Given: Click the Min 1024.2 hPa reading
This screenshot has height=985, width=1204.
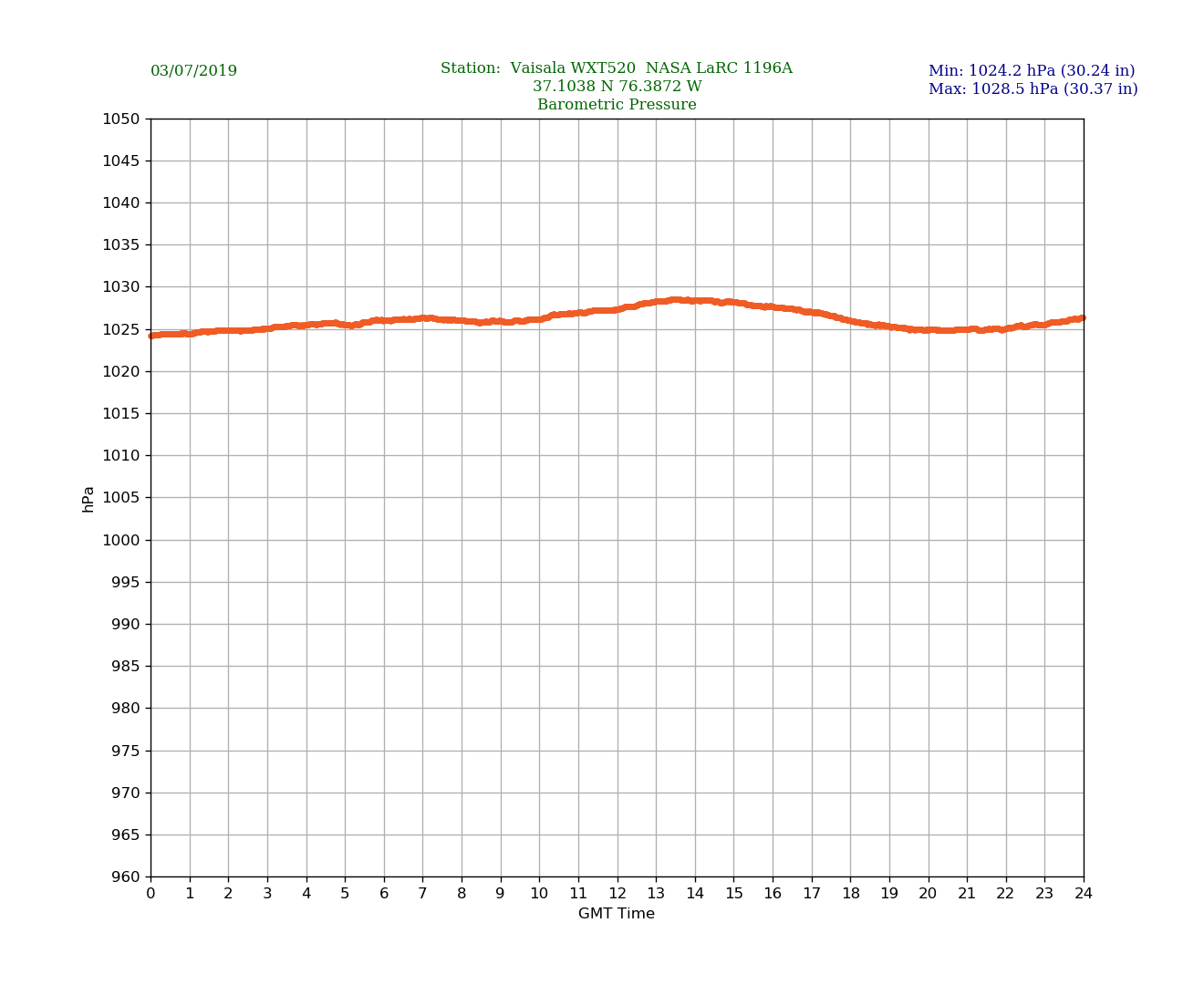Looking at the screenshot, I should coord(1031,71).
